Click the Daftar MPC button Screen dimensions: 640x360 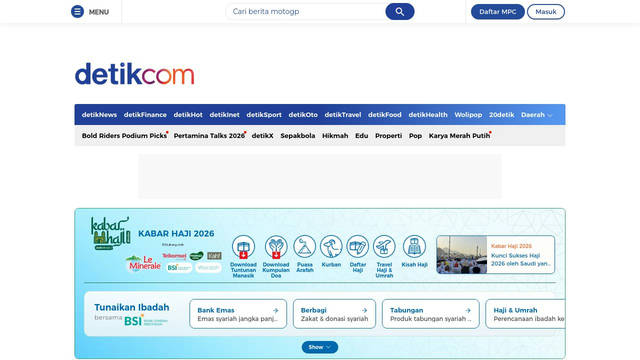click(498, 11)
